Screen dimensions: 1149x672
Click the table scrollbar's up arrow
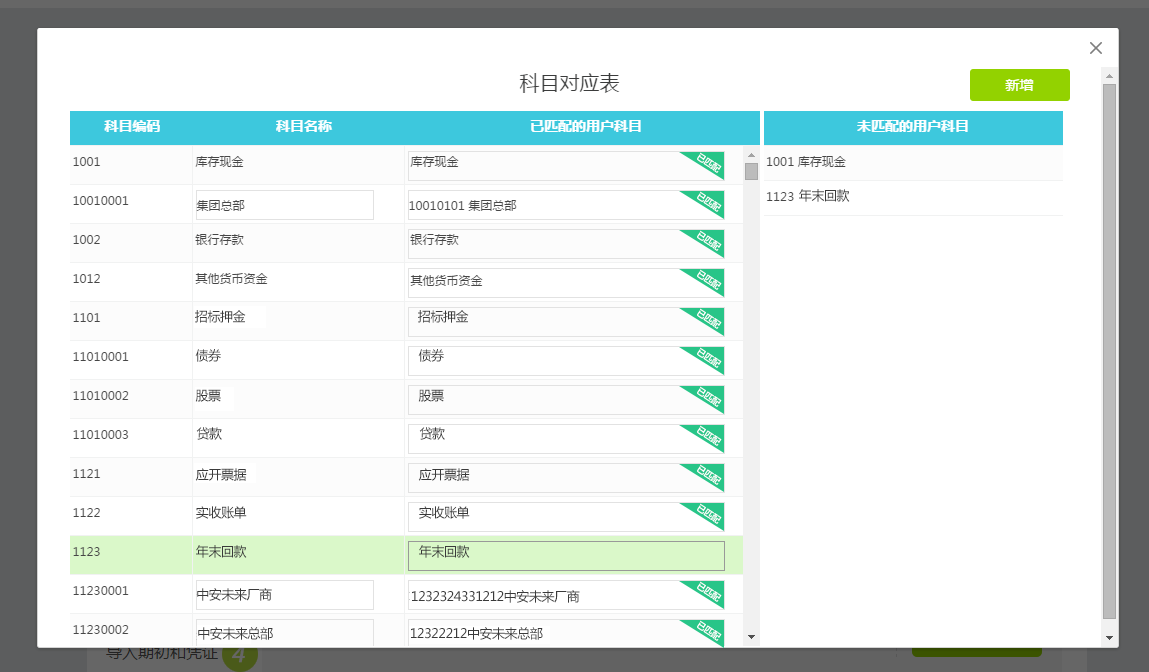click(751, 155)
